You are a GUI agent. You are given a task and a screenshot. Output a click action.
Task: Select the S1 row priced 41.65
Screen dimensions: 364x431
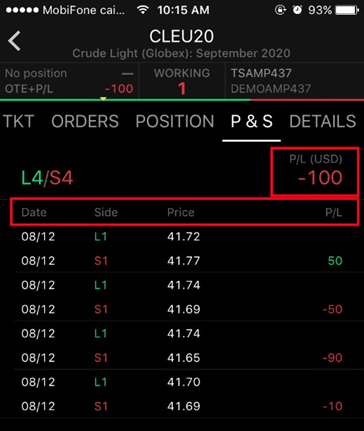[182, 358]
